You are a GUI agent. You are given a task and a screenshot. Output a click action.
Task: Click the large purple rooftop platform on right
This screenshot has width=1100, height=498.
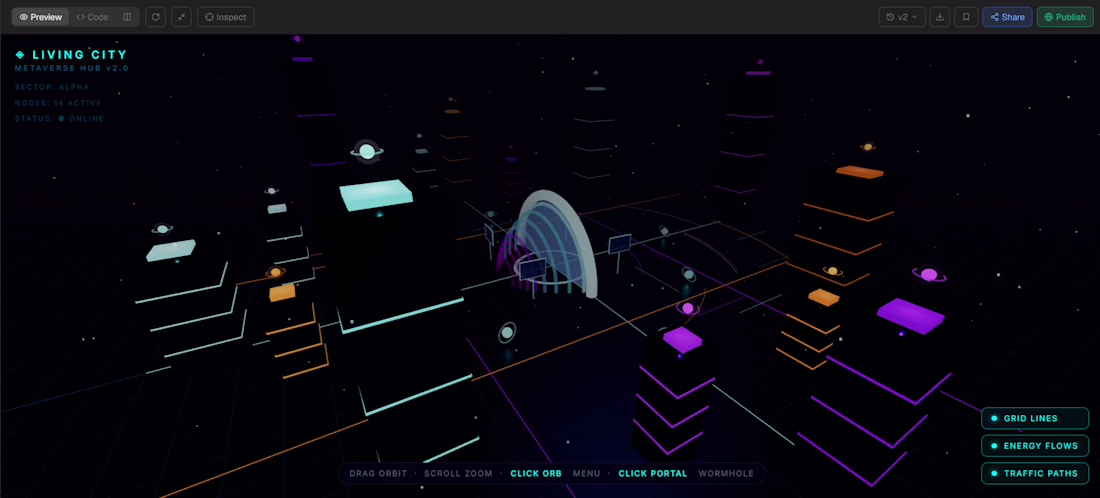point(910,316)
